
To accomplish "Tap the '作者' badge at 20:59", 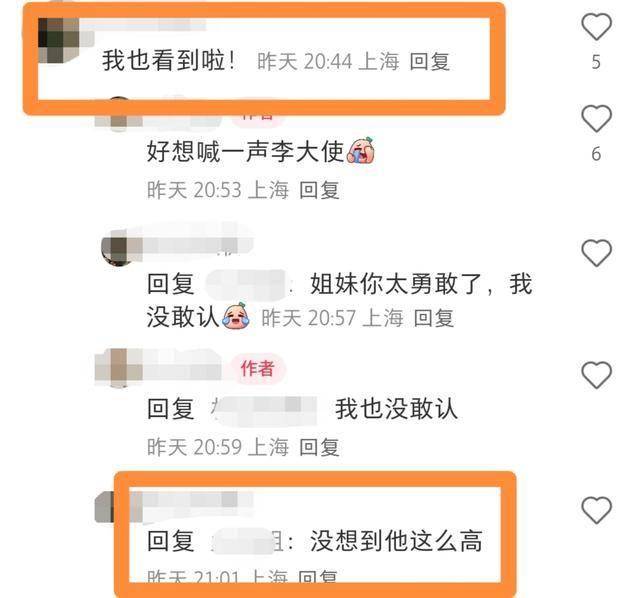I will point(257,369).
